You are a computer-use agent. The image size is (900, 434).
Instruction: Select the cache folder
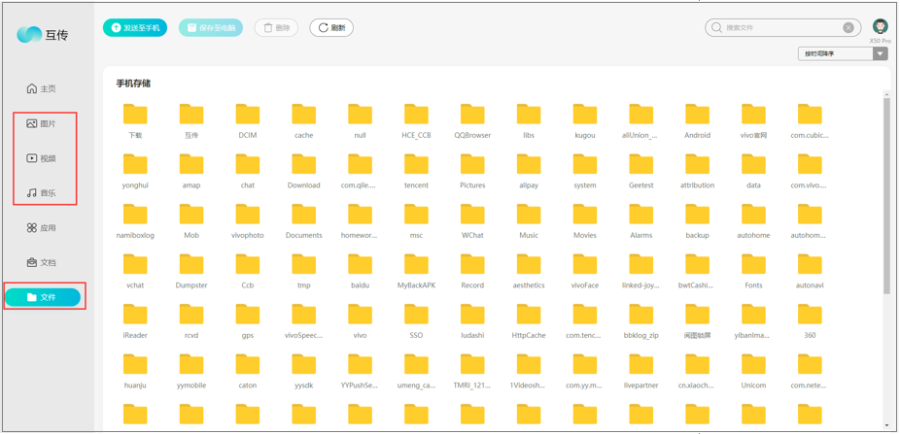tap(304, 121)
